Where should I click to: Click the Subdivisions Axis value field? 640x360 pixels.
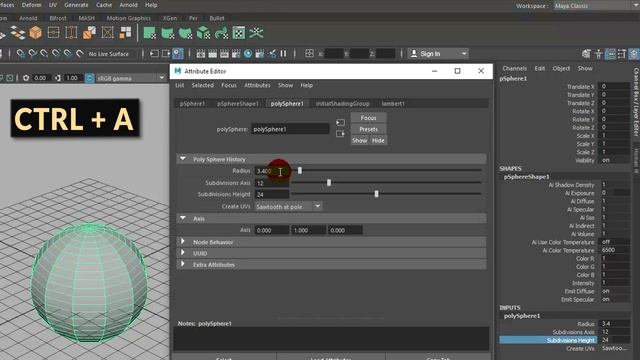pos(272,183)
